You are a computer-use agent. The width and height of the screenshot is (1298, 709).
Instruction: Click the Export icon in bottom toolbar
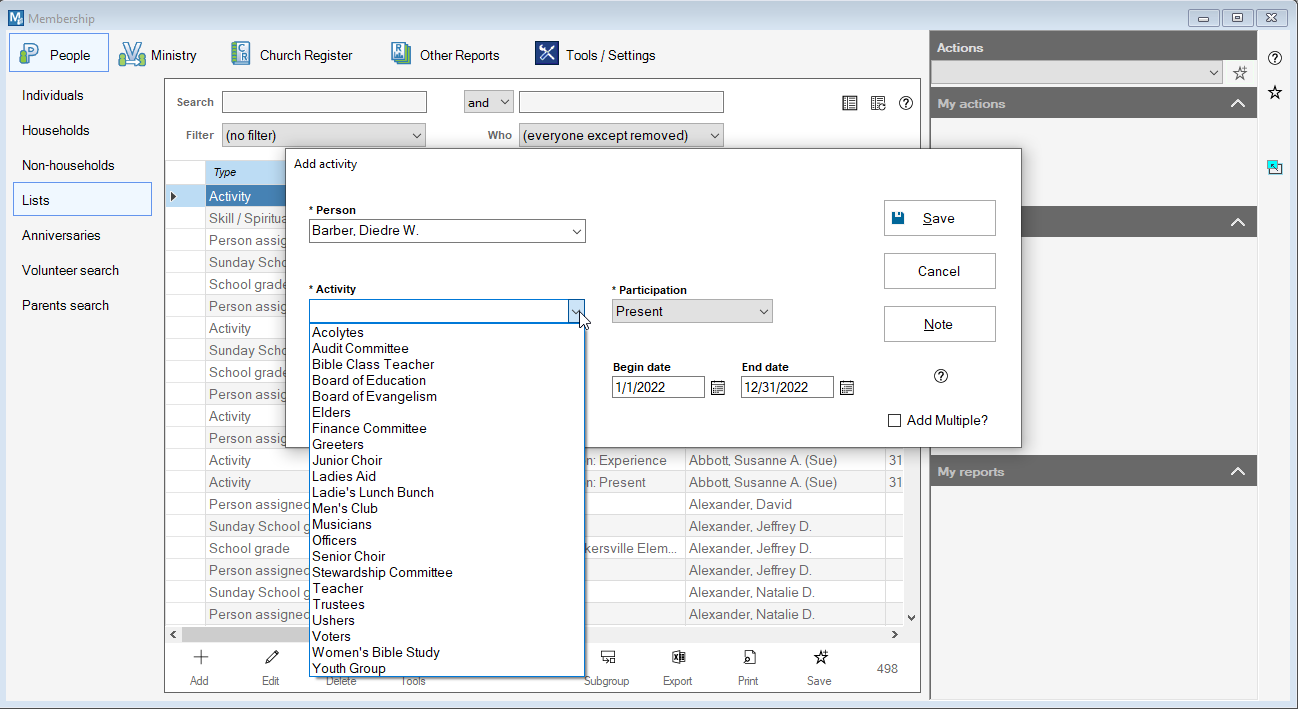pyautogui.click(x=677, y=658)
